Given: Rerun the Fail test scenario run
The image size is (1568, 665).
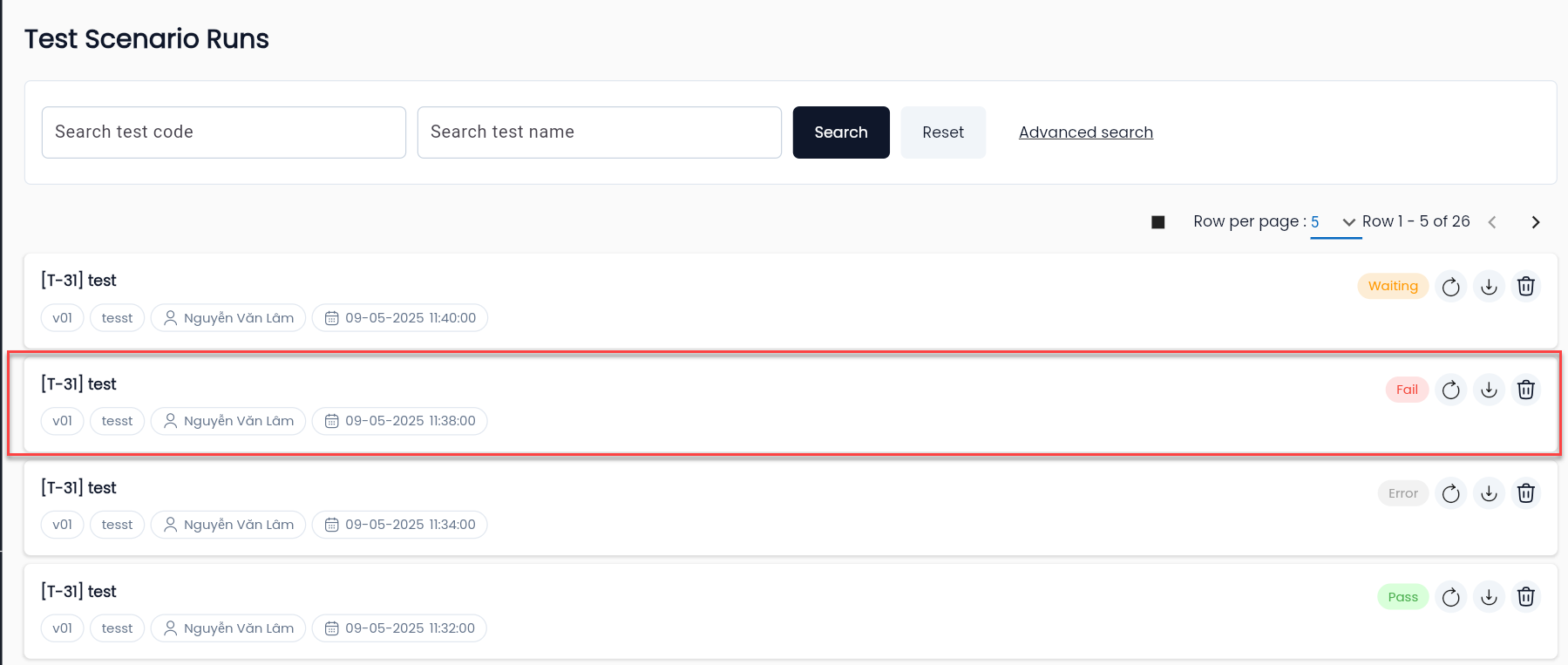Looking at the screenshot, I should point(1451,390).
